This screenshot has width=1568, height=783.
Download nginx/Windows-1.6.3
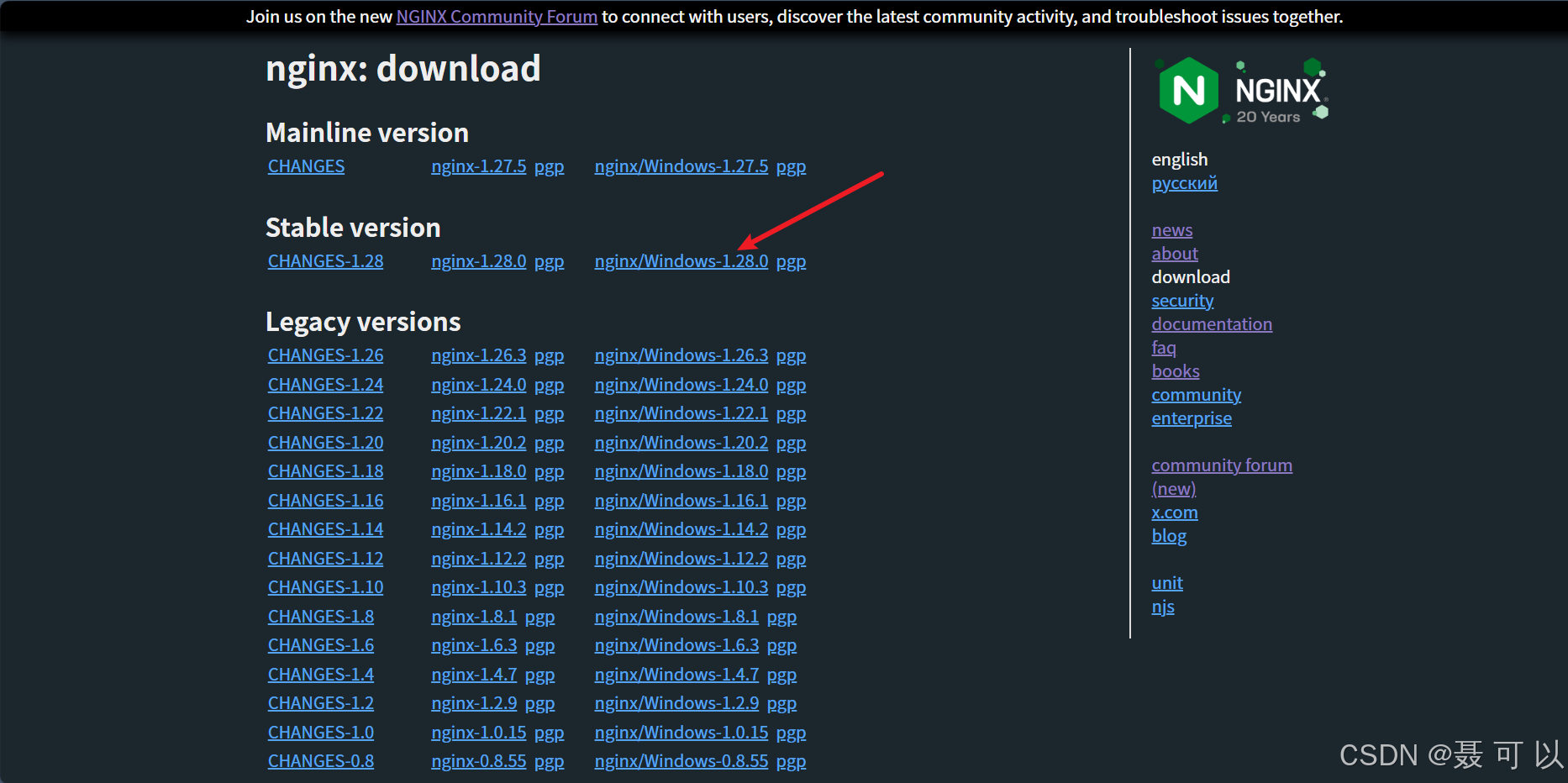point(676,645)
